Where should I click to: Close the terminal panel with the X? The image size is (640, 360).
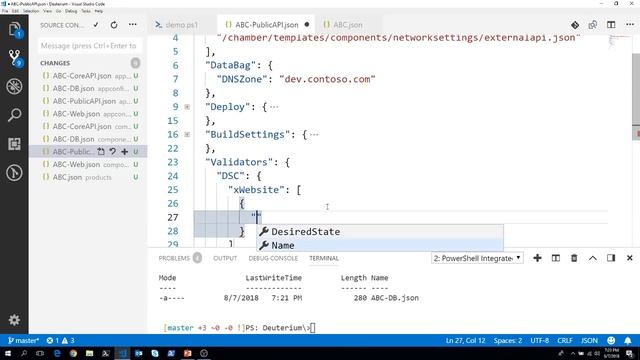pyautogui.click(x=629, y=258)
